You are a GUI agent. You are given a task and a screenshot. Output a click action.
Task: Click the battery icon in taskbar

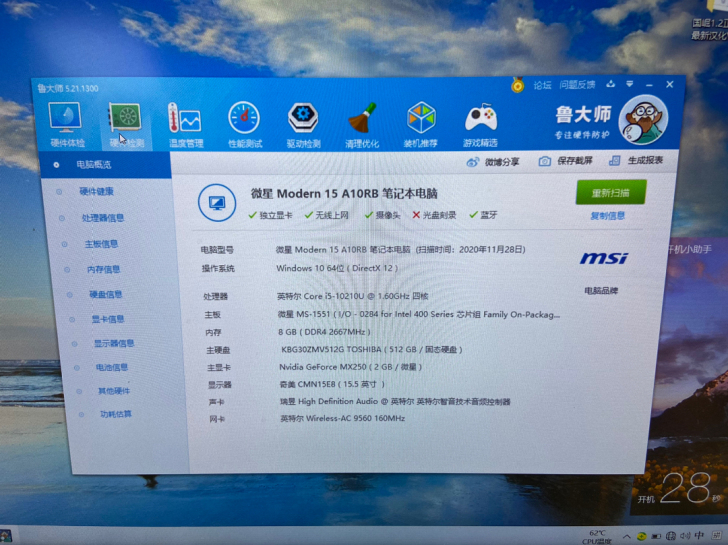[656, 537]
